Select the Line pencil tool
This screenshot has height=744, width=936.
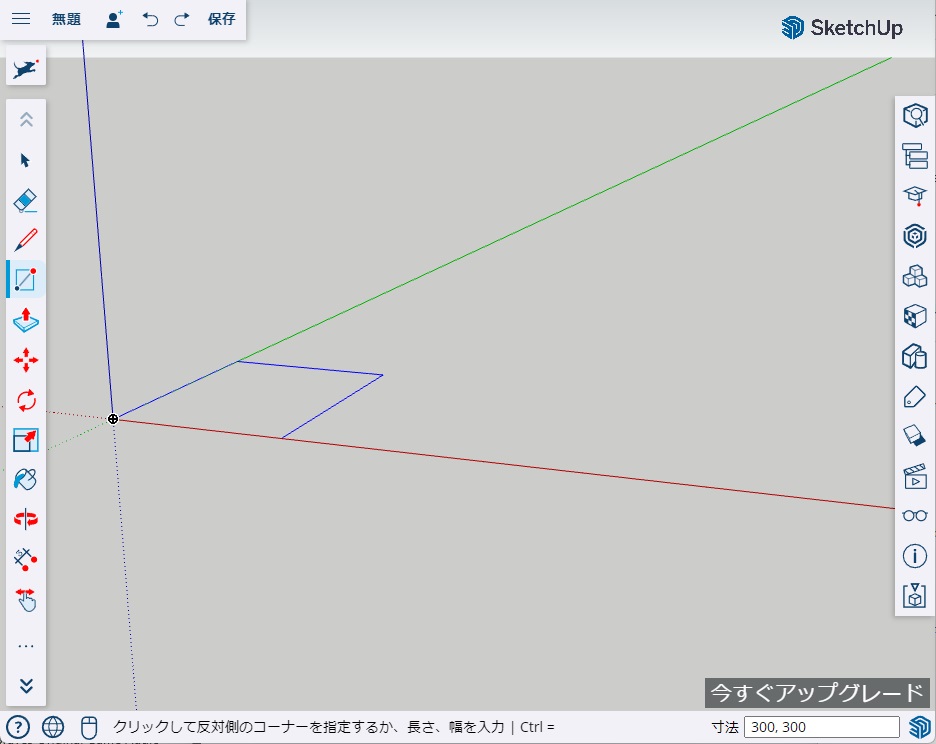26,240
